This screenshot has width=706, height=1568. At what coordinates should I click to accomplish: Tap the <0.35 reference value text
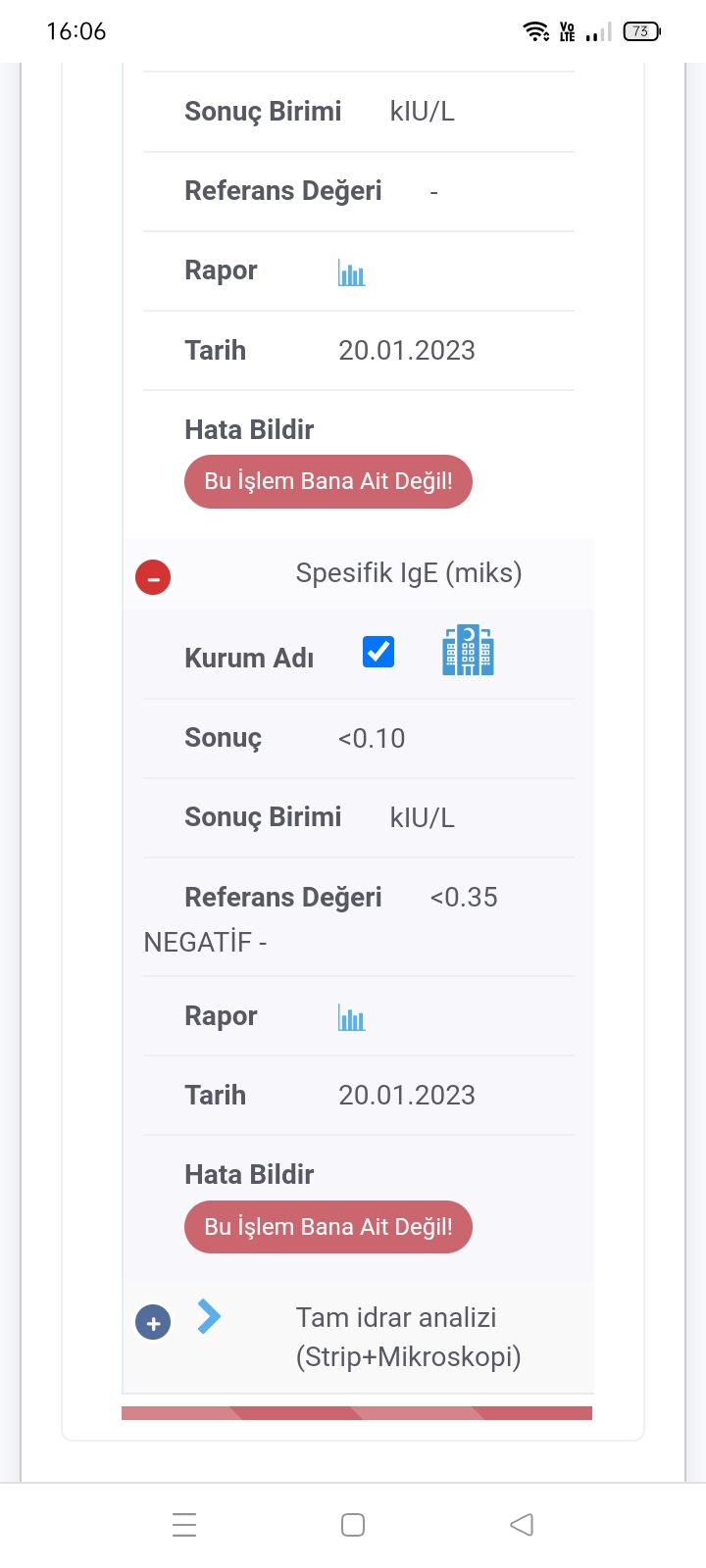coord(464,897)
